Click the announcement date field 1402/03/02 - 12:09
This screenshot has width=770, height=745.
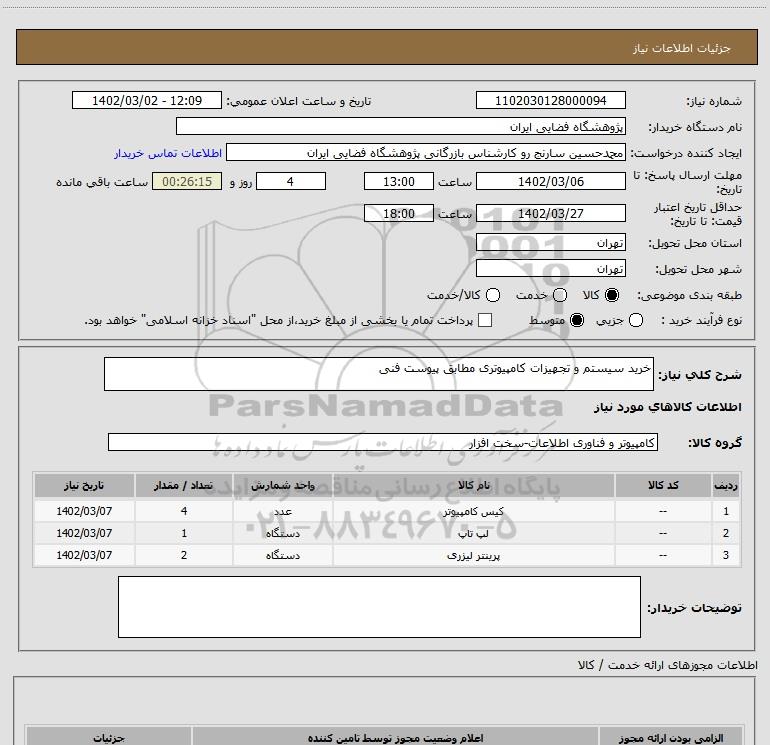click(x=147, y=100)
